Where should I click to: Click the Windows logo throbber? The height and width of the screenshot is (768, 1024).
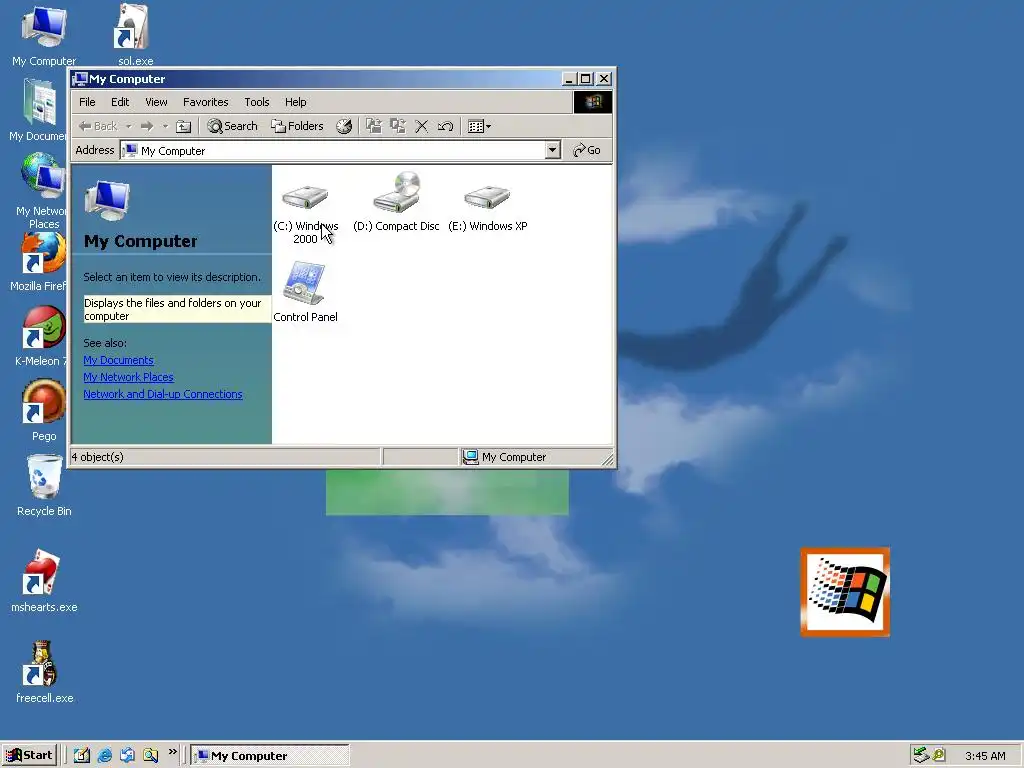[592, 102]
